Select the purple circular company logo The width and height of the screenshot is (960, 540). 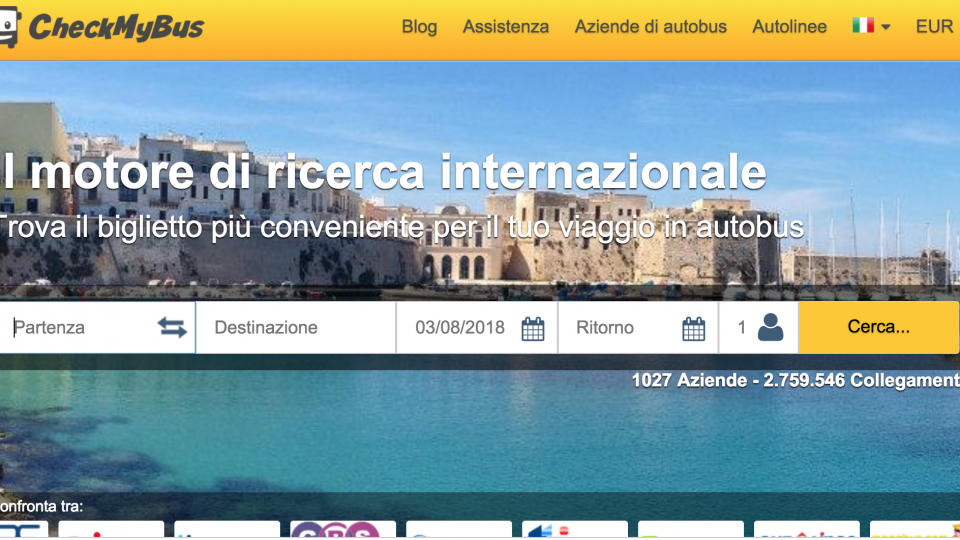342,530
